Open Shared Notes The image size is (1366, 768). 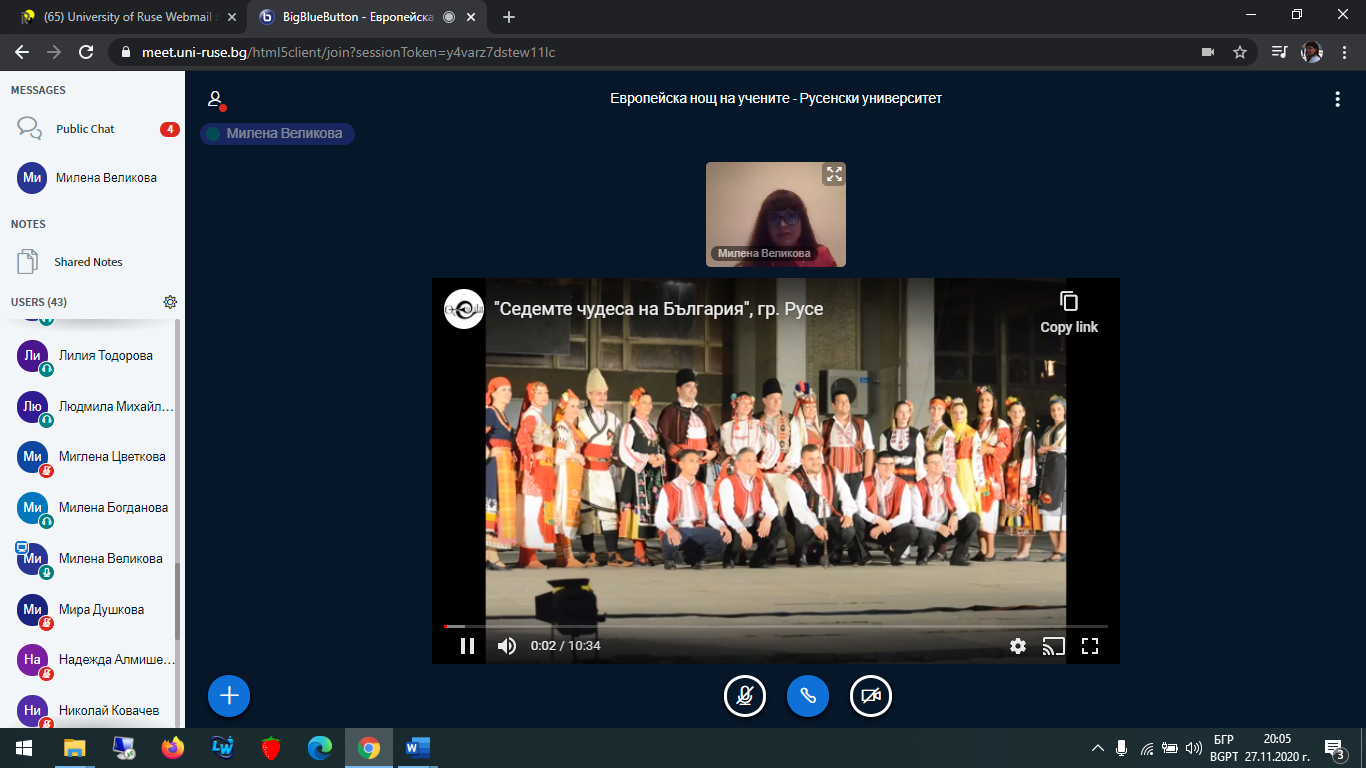[88, 262]
